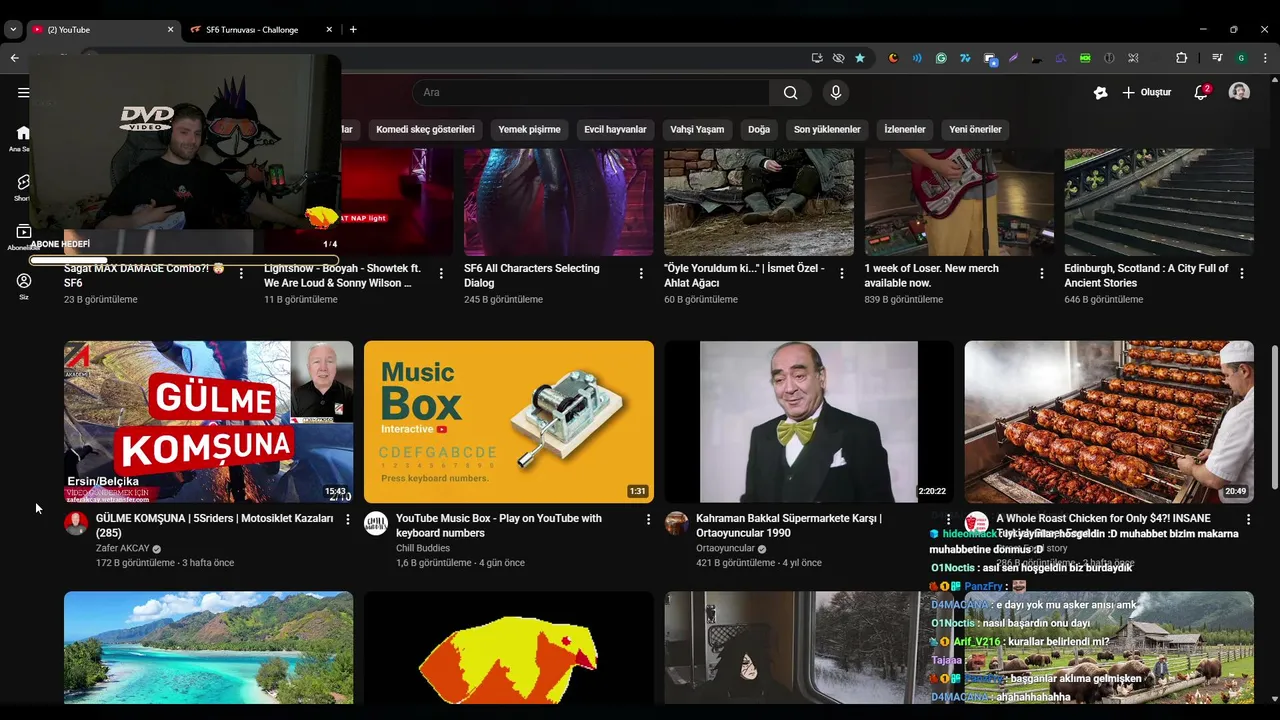Open the roast chicken rotisserie thumbnail
Image resolution: width=1280 pixels, height=720 pixels.
click(x=1109, y=422)
